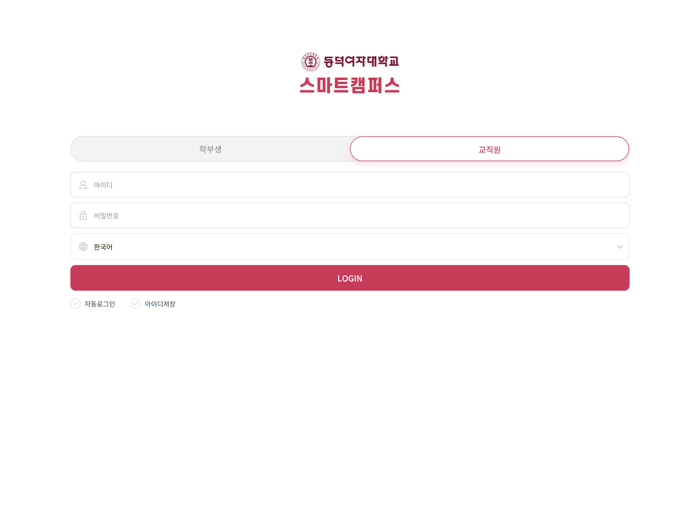Click the 아이디저장 label text
Image resolution: width=700 pixels, height=525 pixels.
tap(160, 304)
